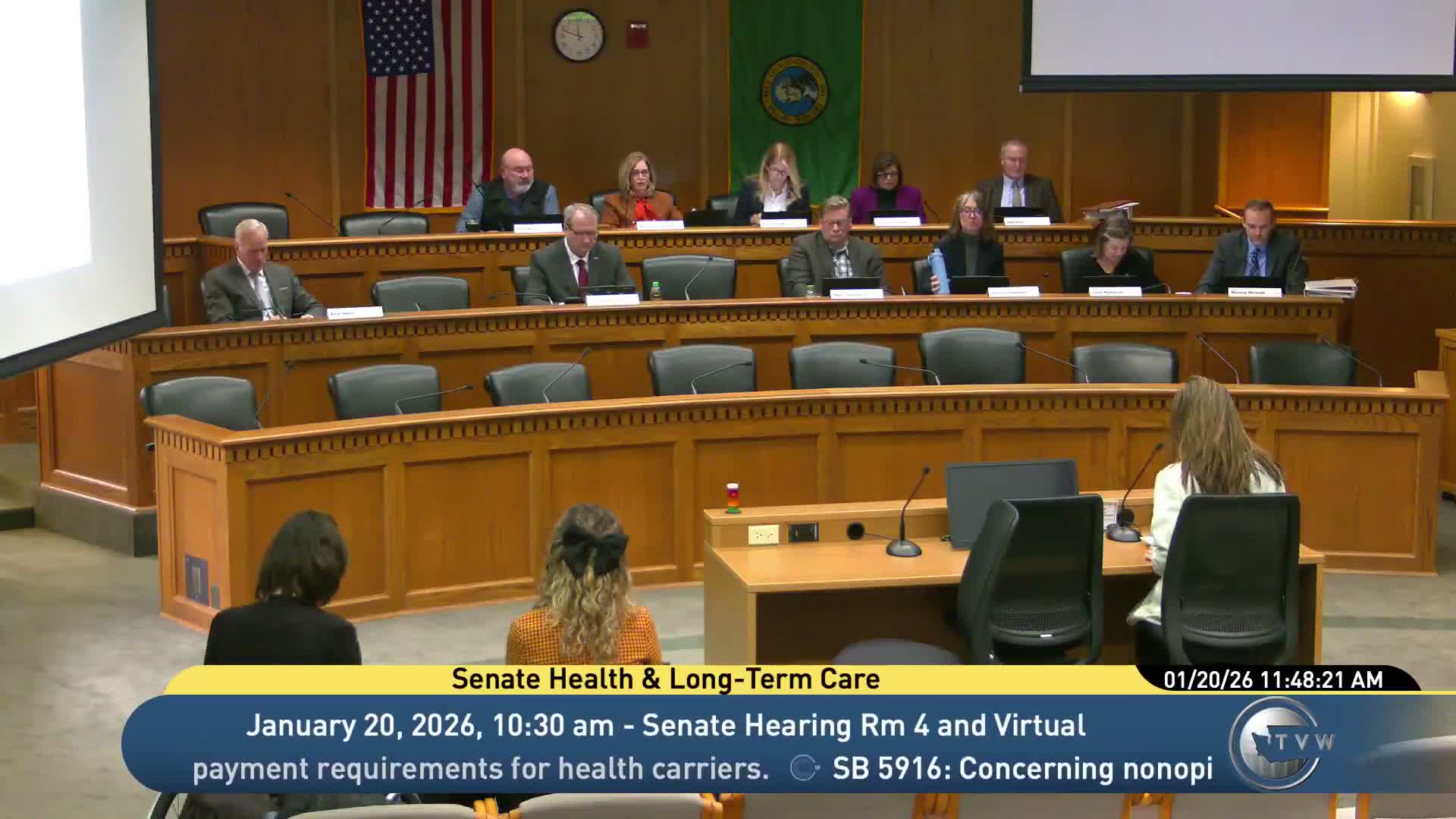This screenshot has width=1456, height=819.
Task: Click the Senate Health & Long-Term Care title
Action: tap(665, 679)
